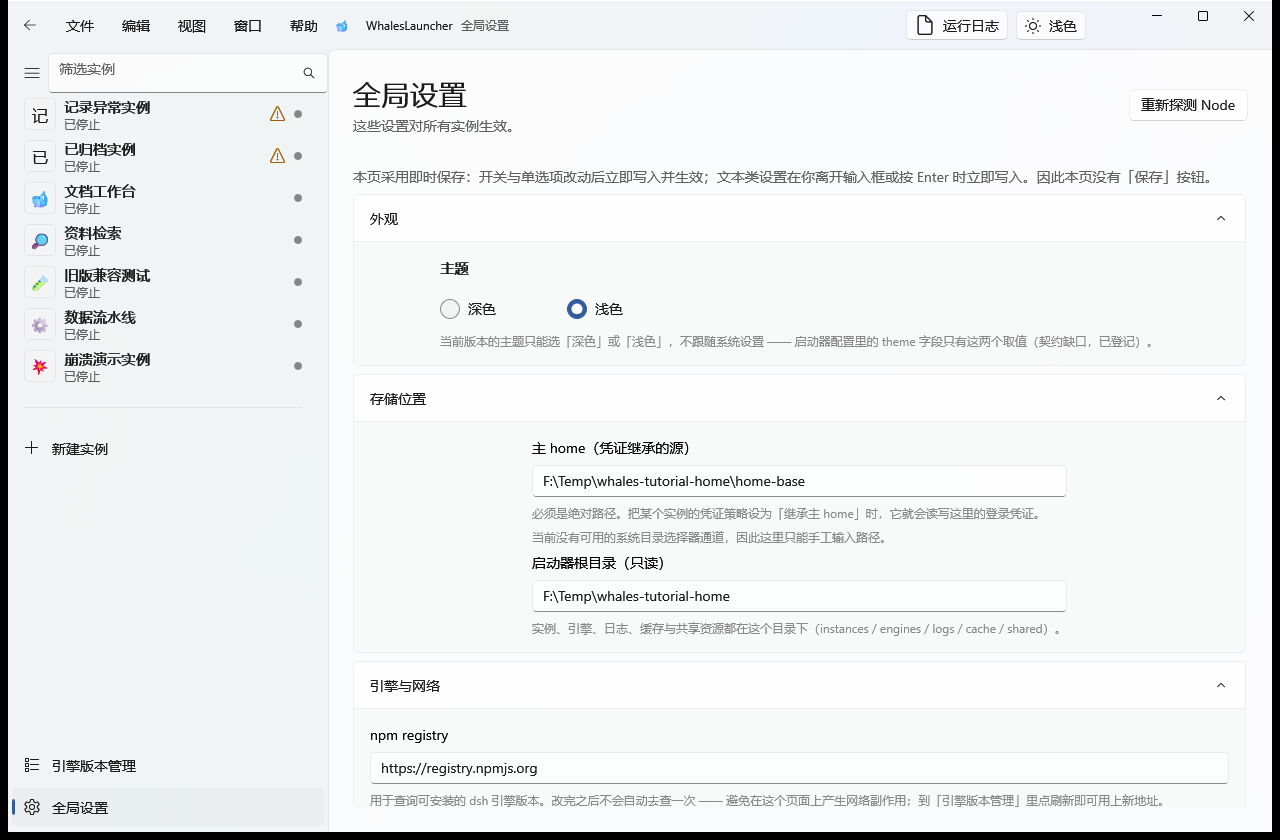Screen dimensions: 1280x840
Task: Click the sun icon on 浅色 button
Action: click(x=1032, y=26)
